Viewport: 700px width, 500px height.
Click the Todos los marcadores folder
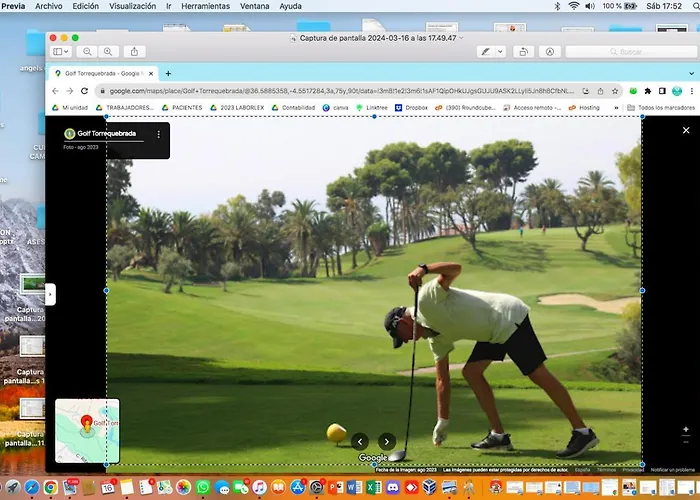tap(661, 108)
